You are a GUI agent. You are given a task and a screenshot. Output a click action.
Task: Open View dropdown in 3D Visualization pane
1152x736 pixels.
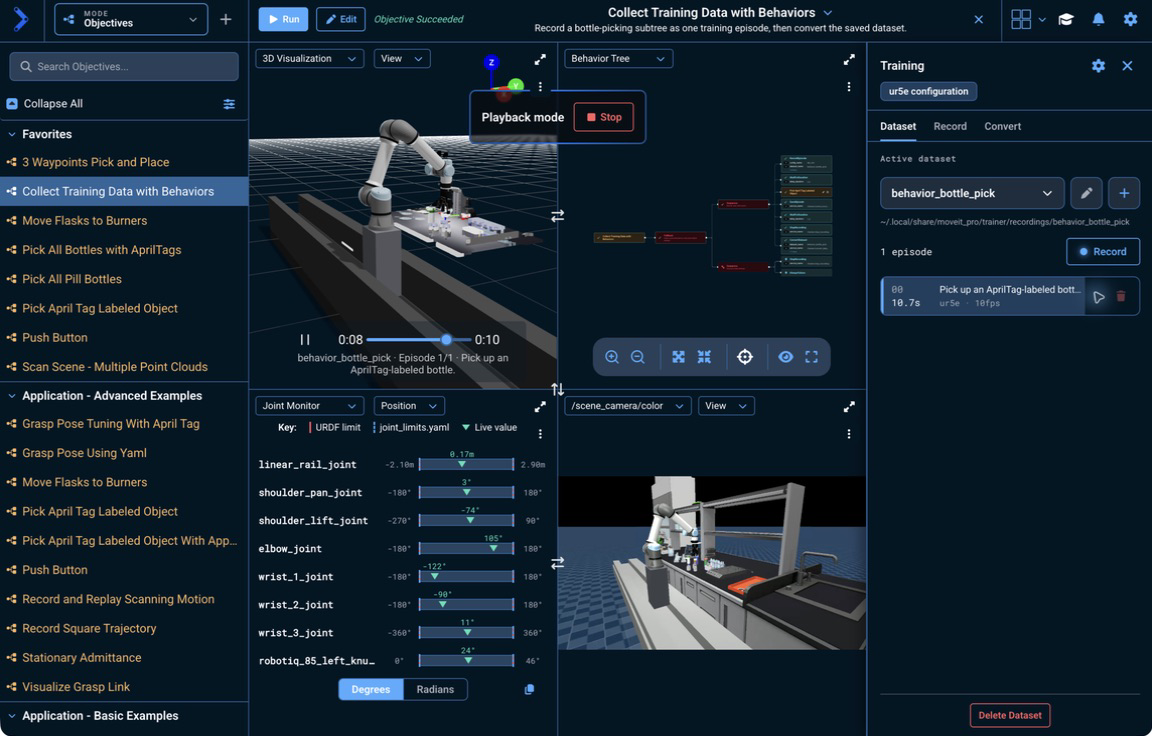(402, 59)
